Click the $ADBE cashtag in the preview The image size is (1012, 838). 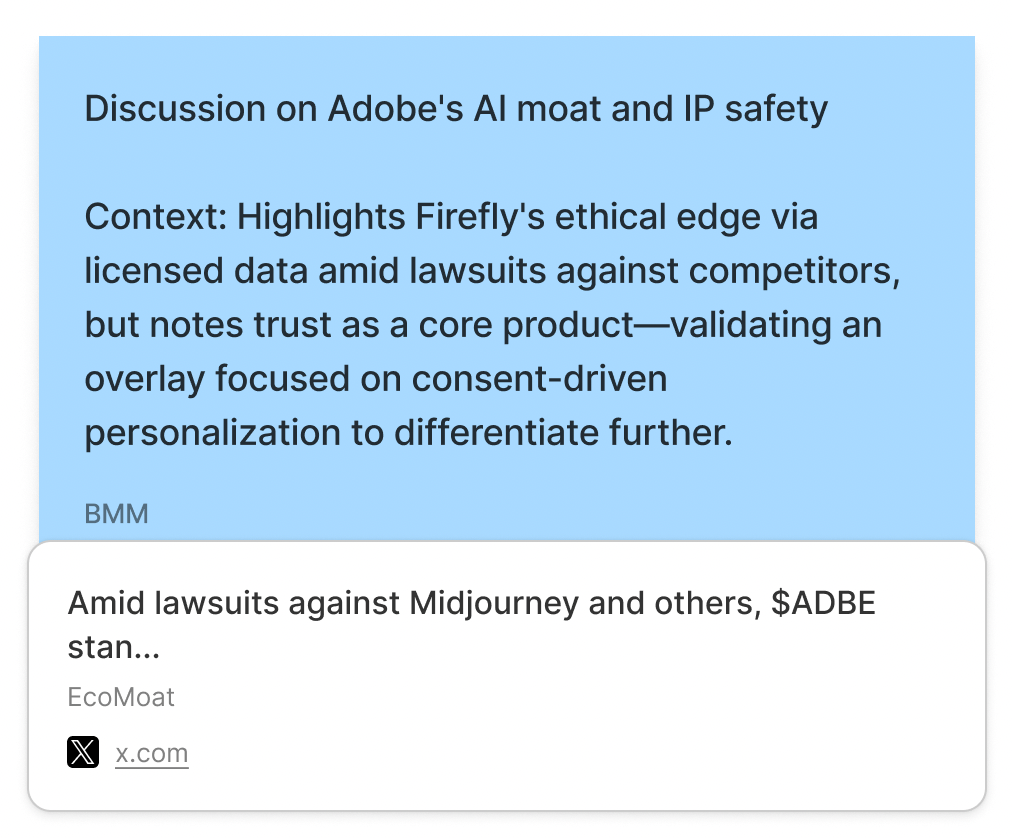(823, 604)
